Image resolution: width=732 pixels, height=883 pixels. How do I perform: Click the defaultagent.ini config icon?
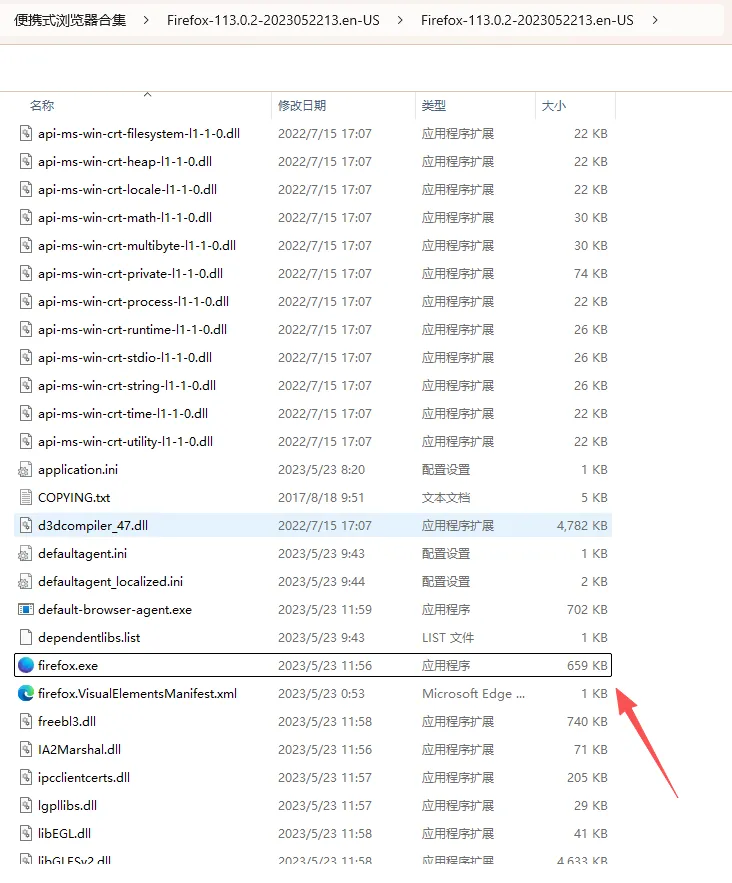coord(25,554)
